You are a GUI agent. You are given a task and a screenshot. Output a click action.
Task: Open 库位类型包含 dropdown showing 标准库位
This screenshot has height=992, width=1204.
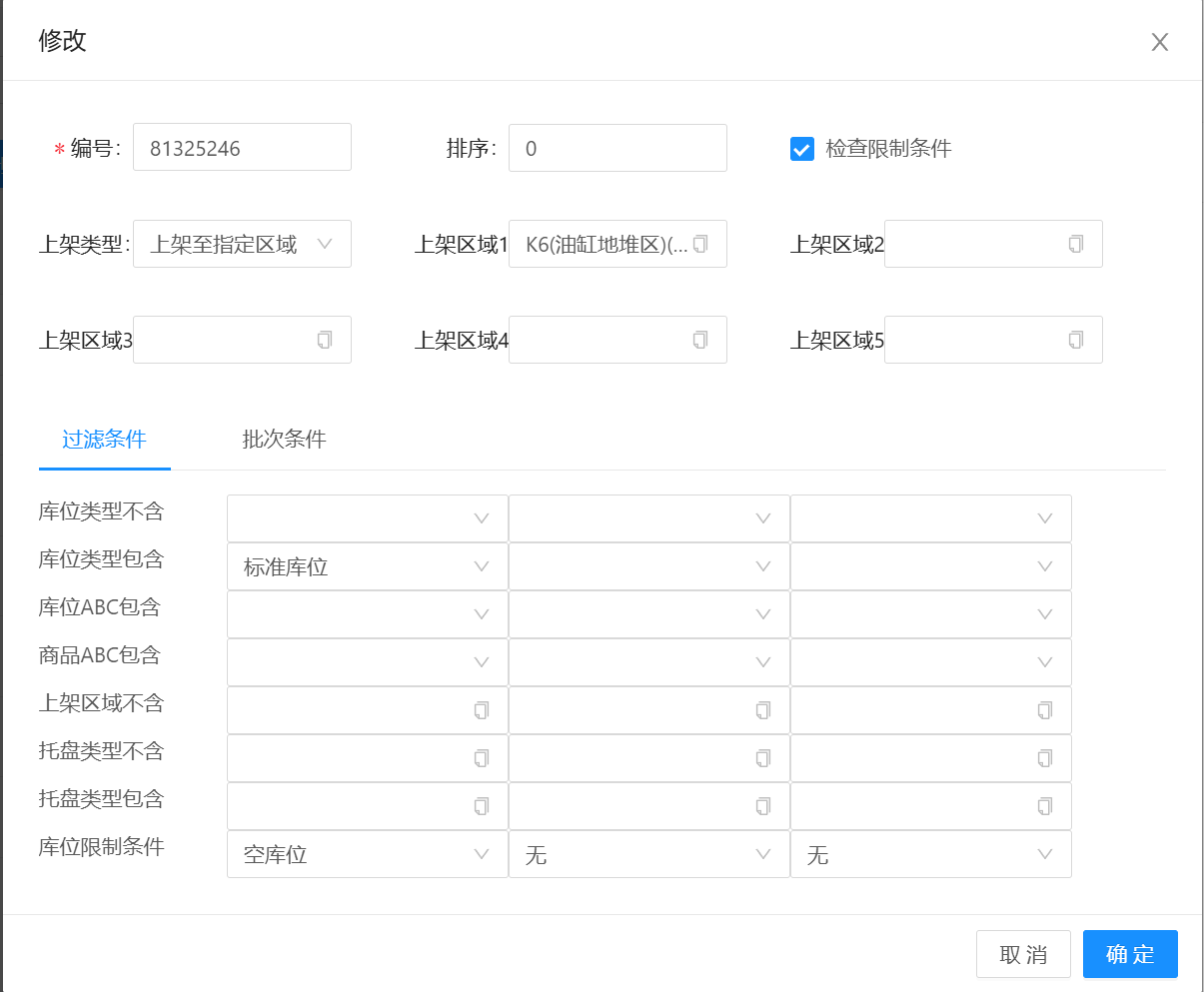coord(367,566)
